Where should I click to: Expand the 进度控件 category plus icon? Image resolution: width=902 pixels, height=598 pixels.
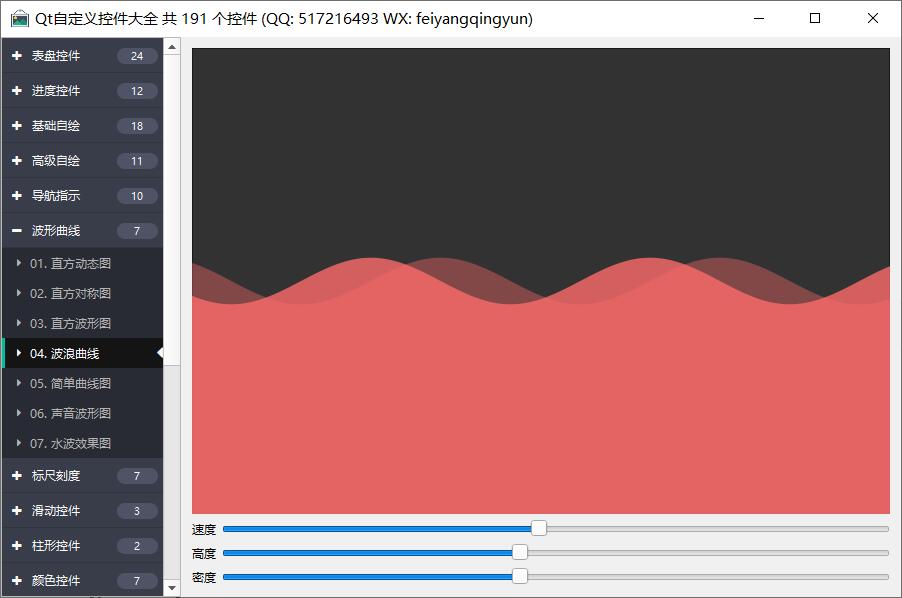click(x=17, y=91)
